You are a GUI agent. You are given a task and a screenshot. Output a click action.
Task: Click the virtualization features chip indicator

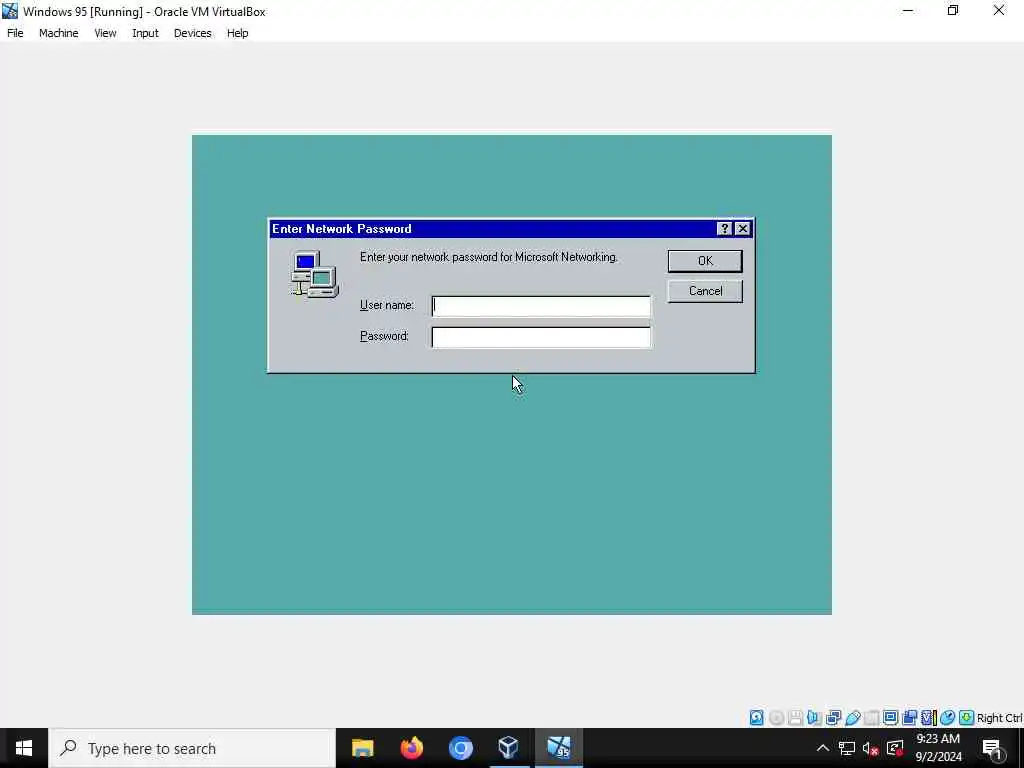point(929,718)
